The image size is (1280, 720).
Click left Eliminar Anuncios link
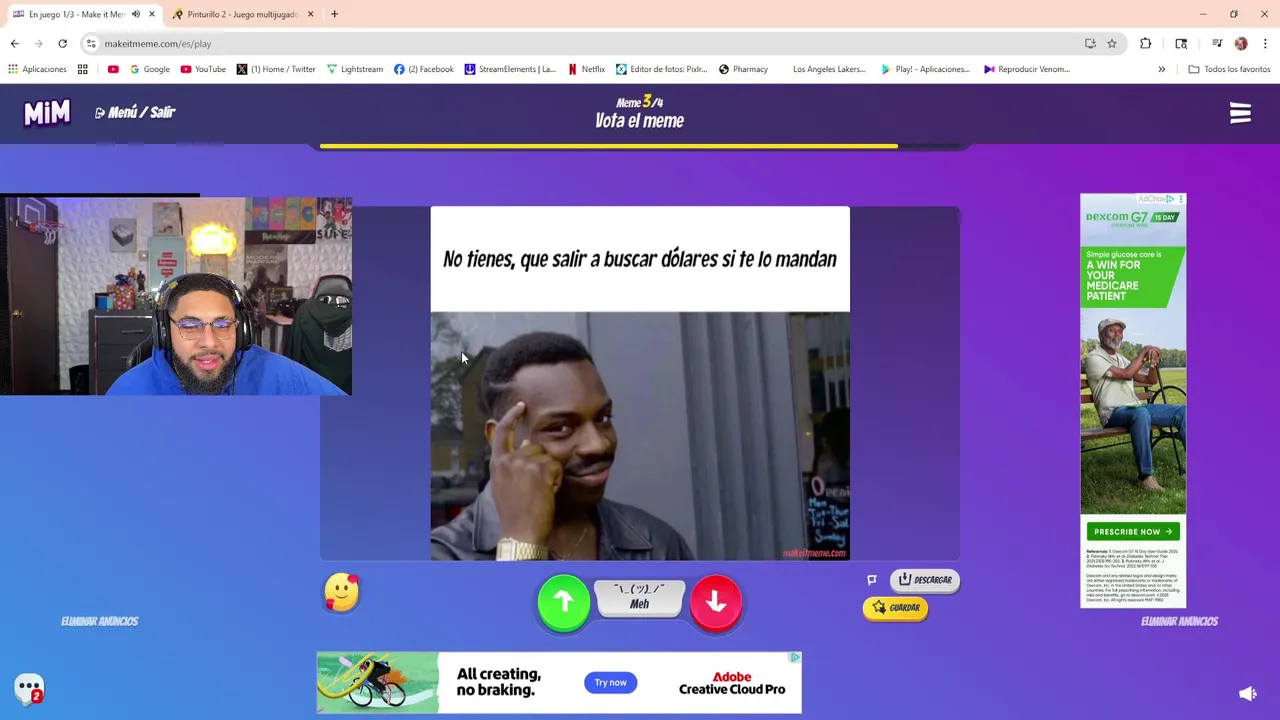click(99, 621)
